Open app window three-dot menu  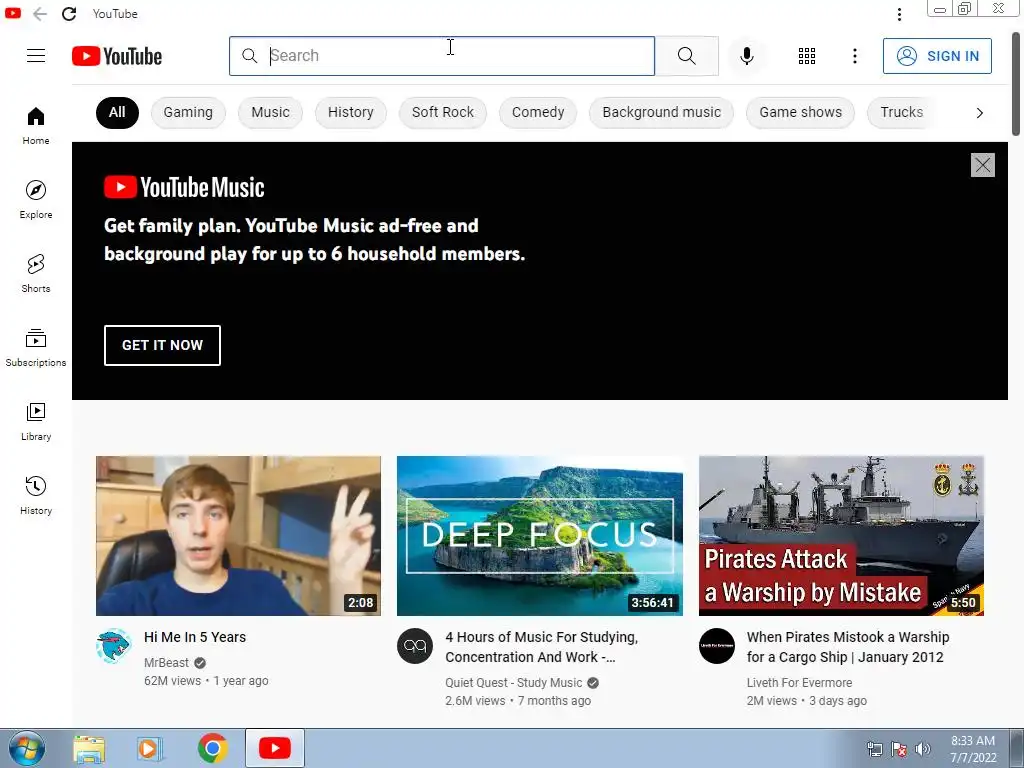pos(899,14)
